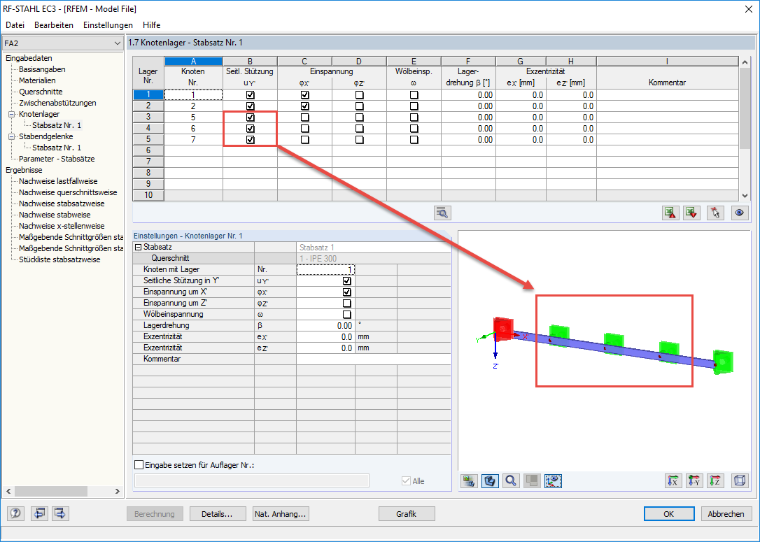The height and width of the screenshot is (542, 760).
Task: Enable 'Wölbeinspannung' checkbox in settings
Action: (x=347, y=314)
